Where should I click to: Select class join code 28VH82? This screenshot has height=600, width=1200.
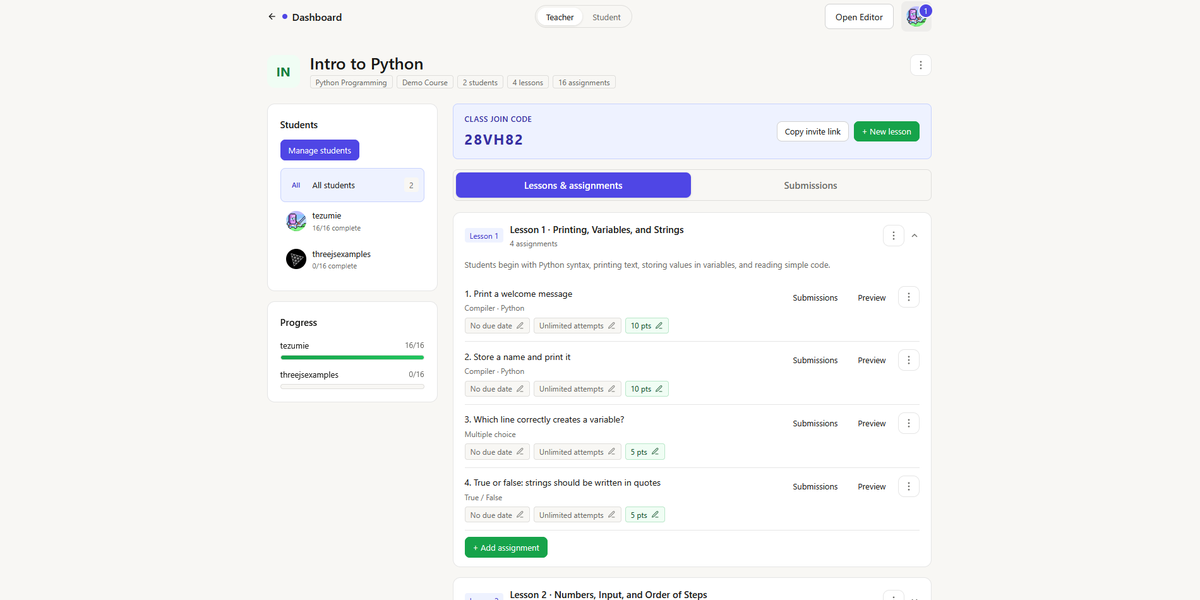tap(494, 139)
